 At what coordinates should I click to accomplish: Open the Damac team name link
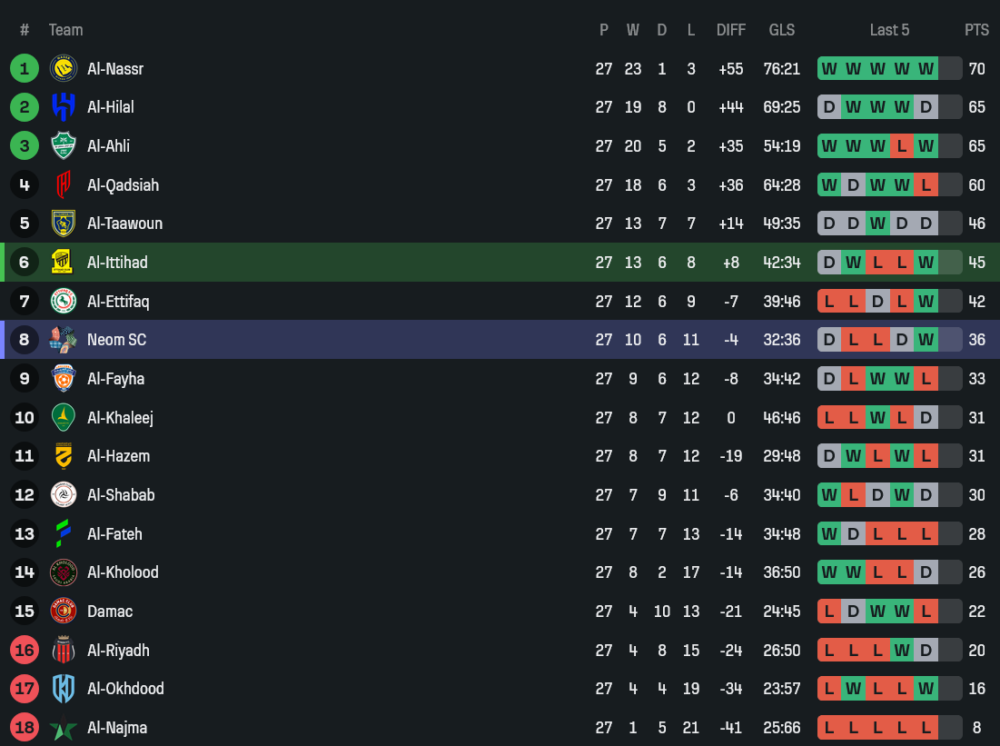pyautogui.click(x=110, y=611)
